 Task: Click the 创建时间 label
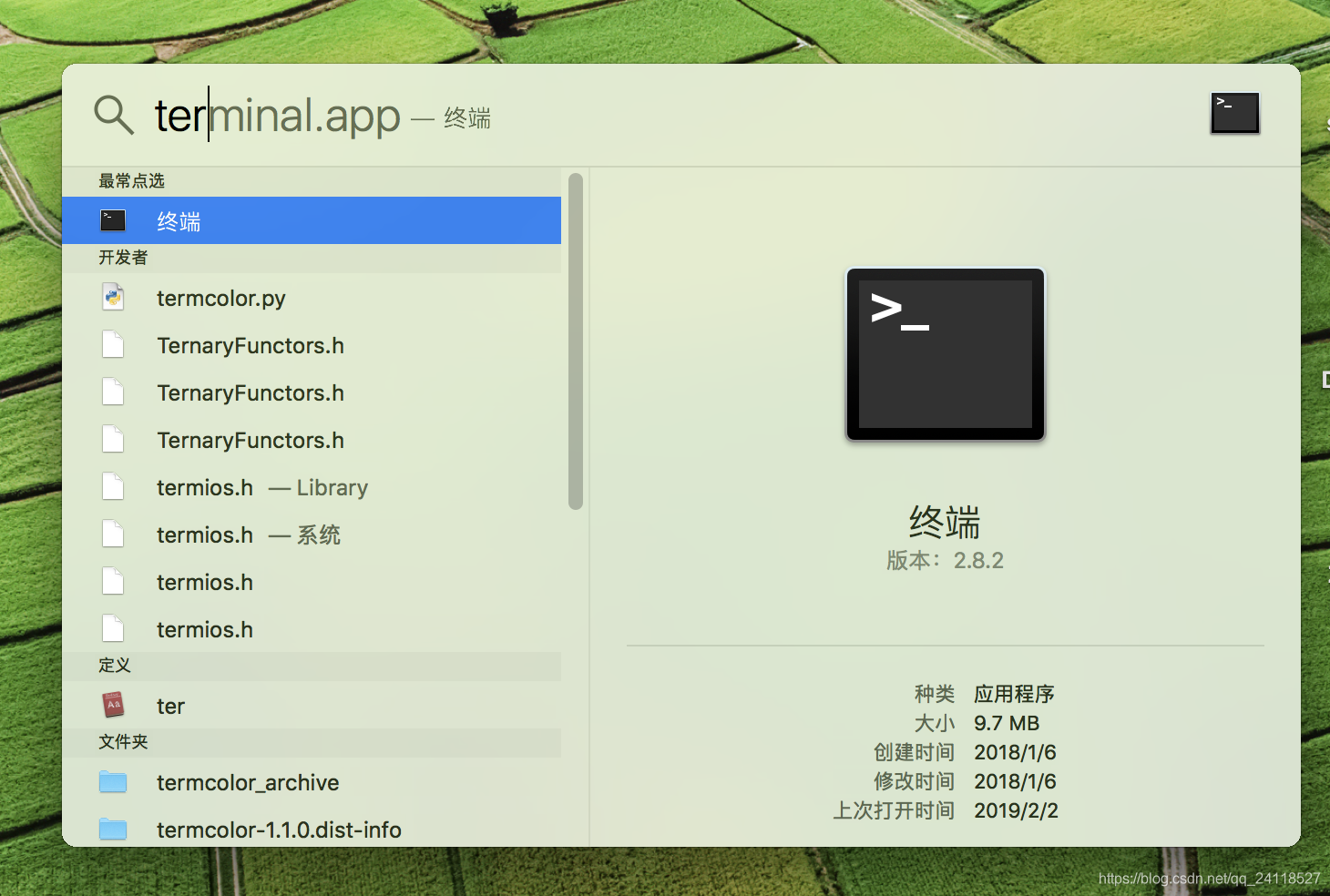click(914, 752)
